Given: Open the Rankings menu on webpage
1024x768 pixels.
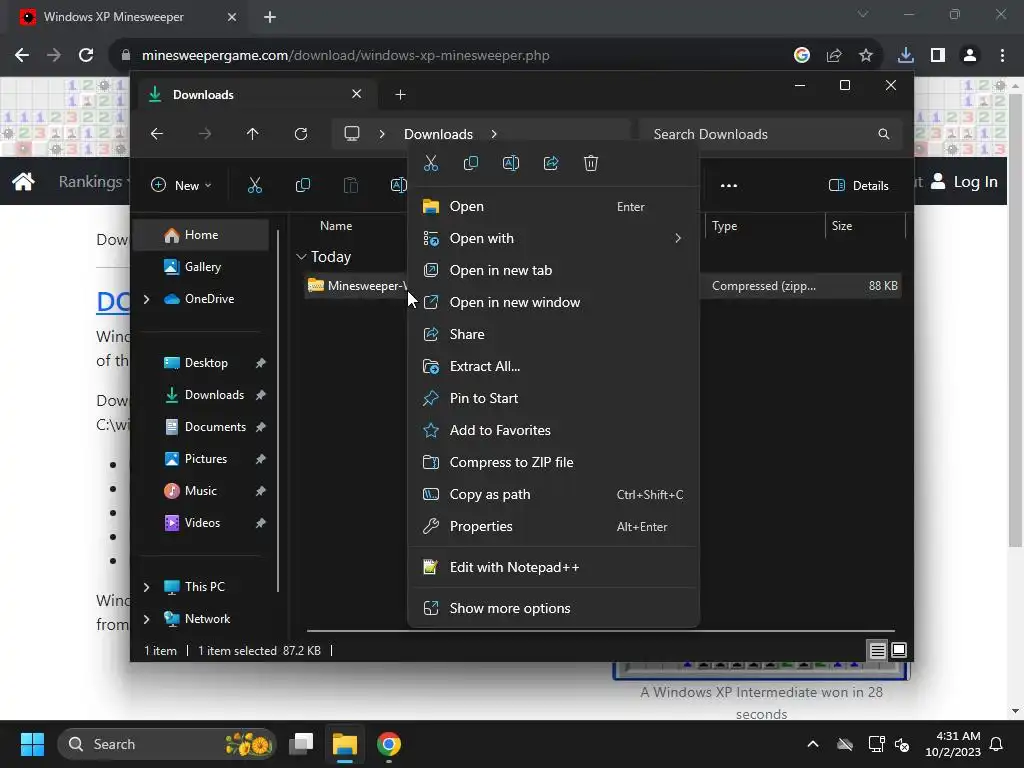Looking at the screenshot, I should pyautogui.click(x=91, y=182).
